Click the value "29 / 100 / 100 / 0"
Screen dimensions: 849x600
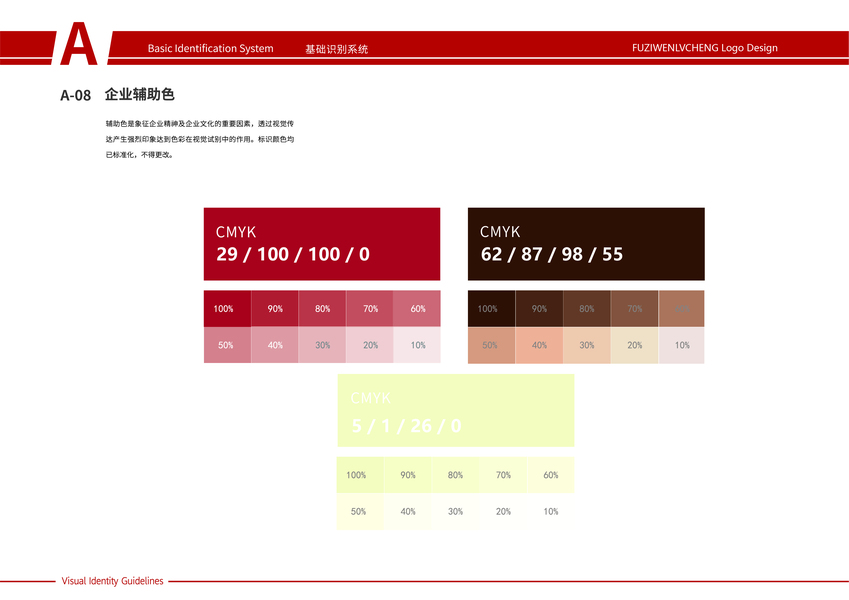click(x=293, y=254)
